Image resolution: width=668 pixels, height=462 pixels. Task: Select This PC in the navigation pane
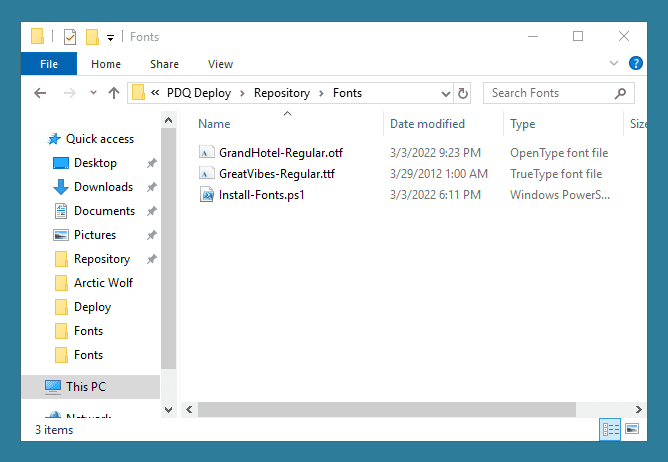click(90, 387)
